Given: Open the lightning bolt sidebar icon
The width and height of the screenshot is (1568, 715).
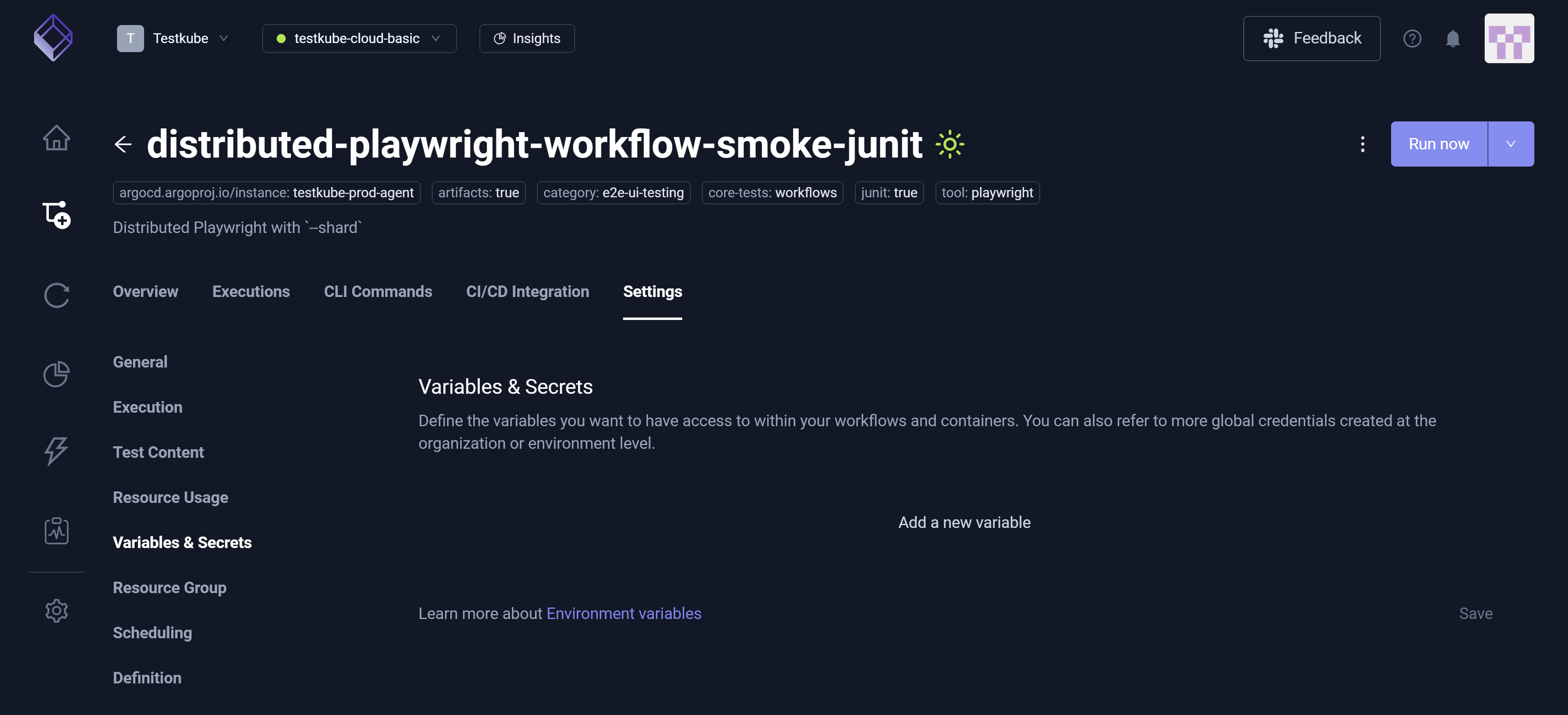Looking at the screenshot, I should tap(56, 451).
